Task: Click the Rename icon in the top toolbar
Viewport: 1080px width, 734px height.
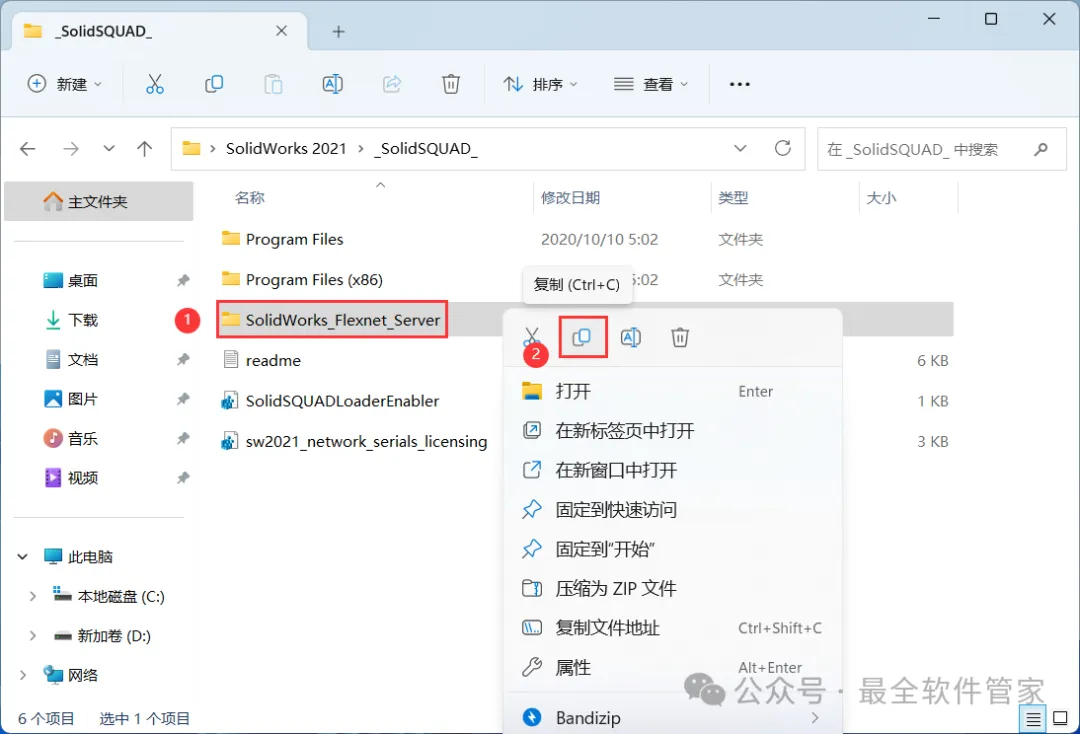Action: pos(333,84)
